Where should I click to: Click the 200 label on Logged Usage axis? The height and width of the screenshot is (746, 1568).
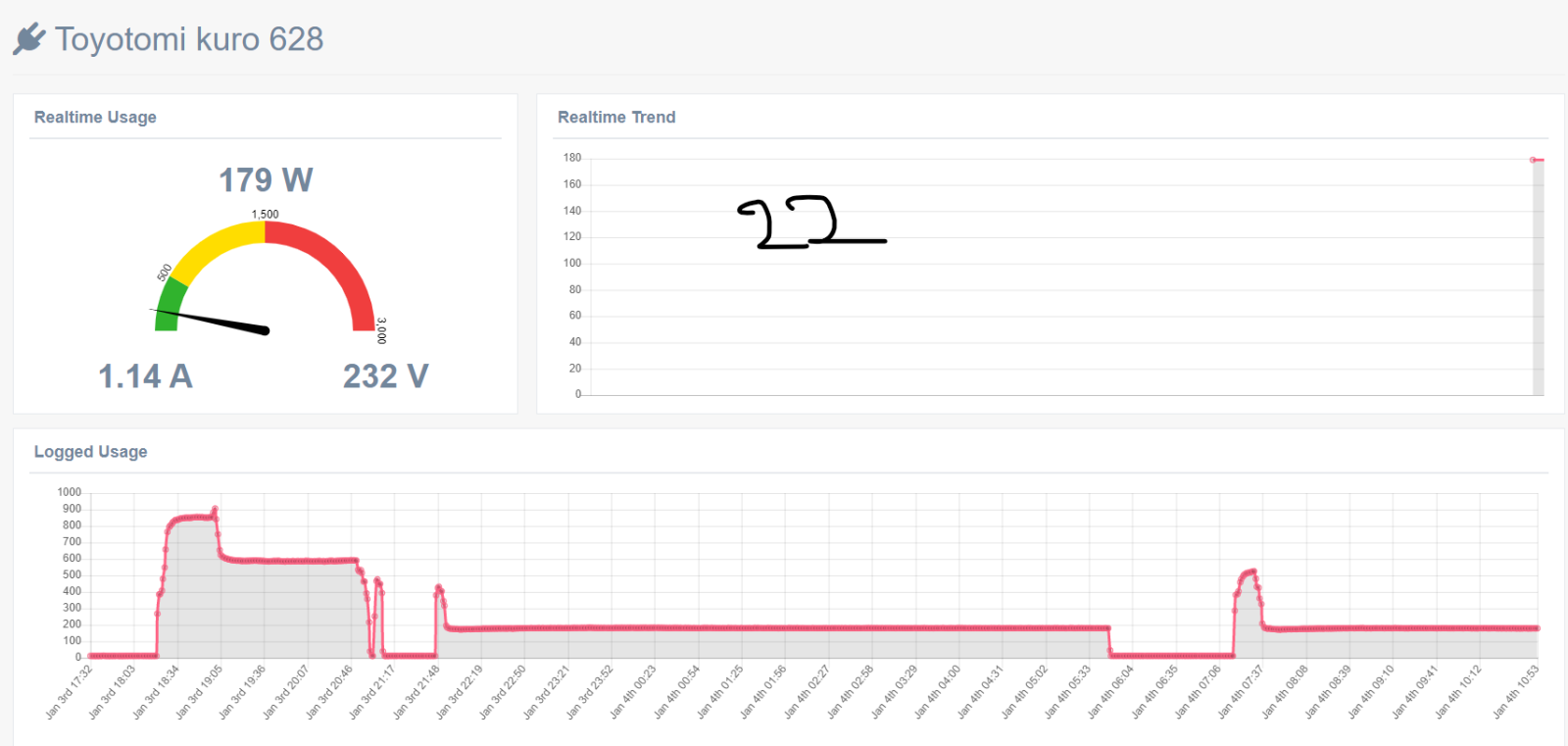[x=73, y=624]
